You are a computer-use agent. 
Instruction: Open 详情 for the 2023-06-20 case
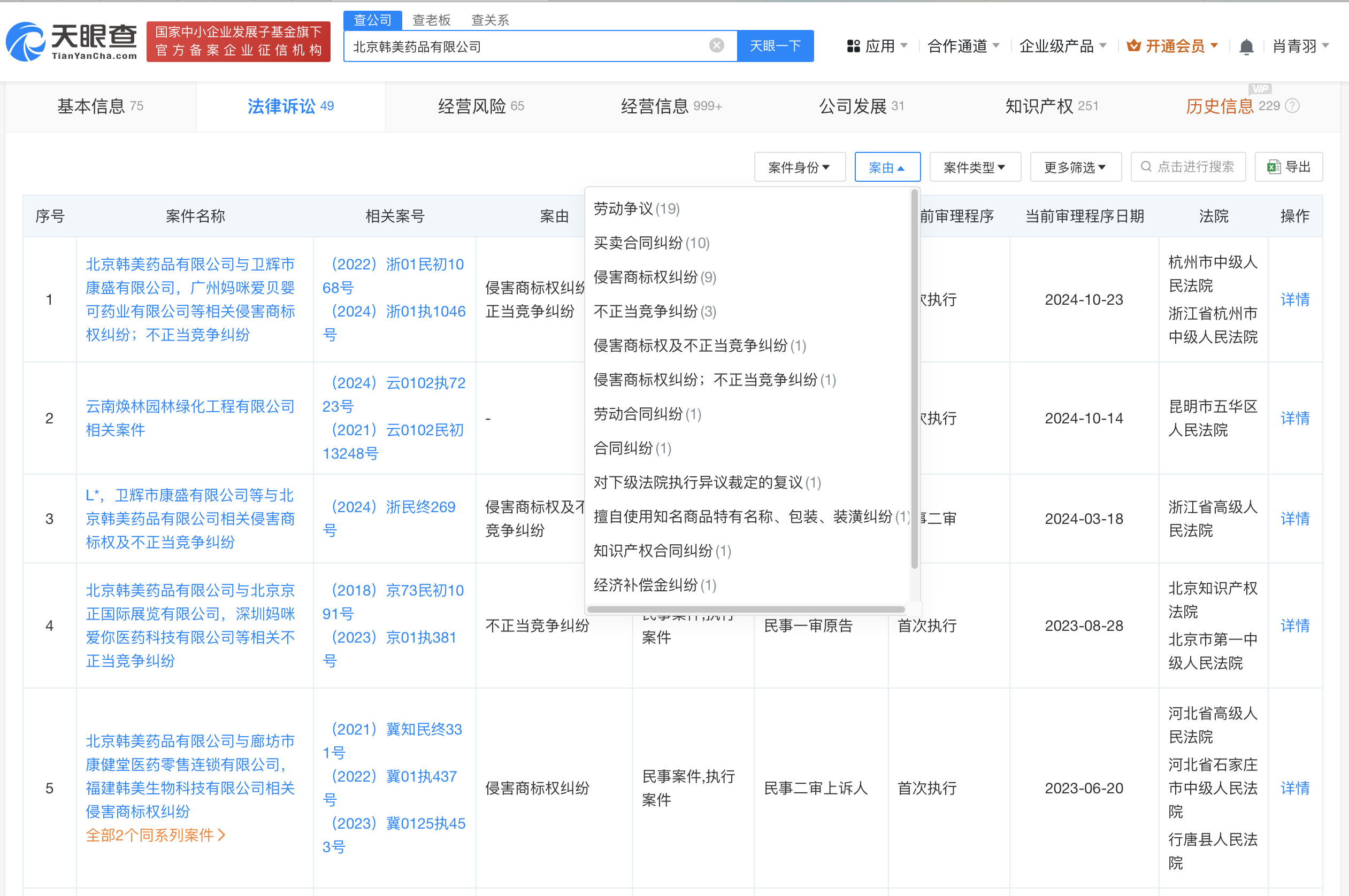pos(1294,788)
